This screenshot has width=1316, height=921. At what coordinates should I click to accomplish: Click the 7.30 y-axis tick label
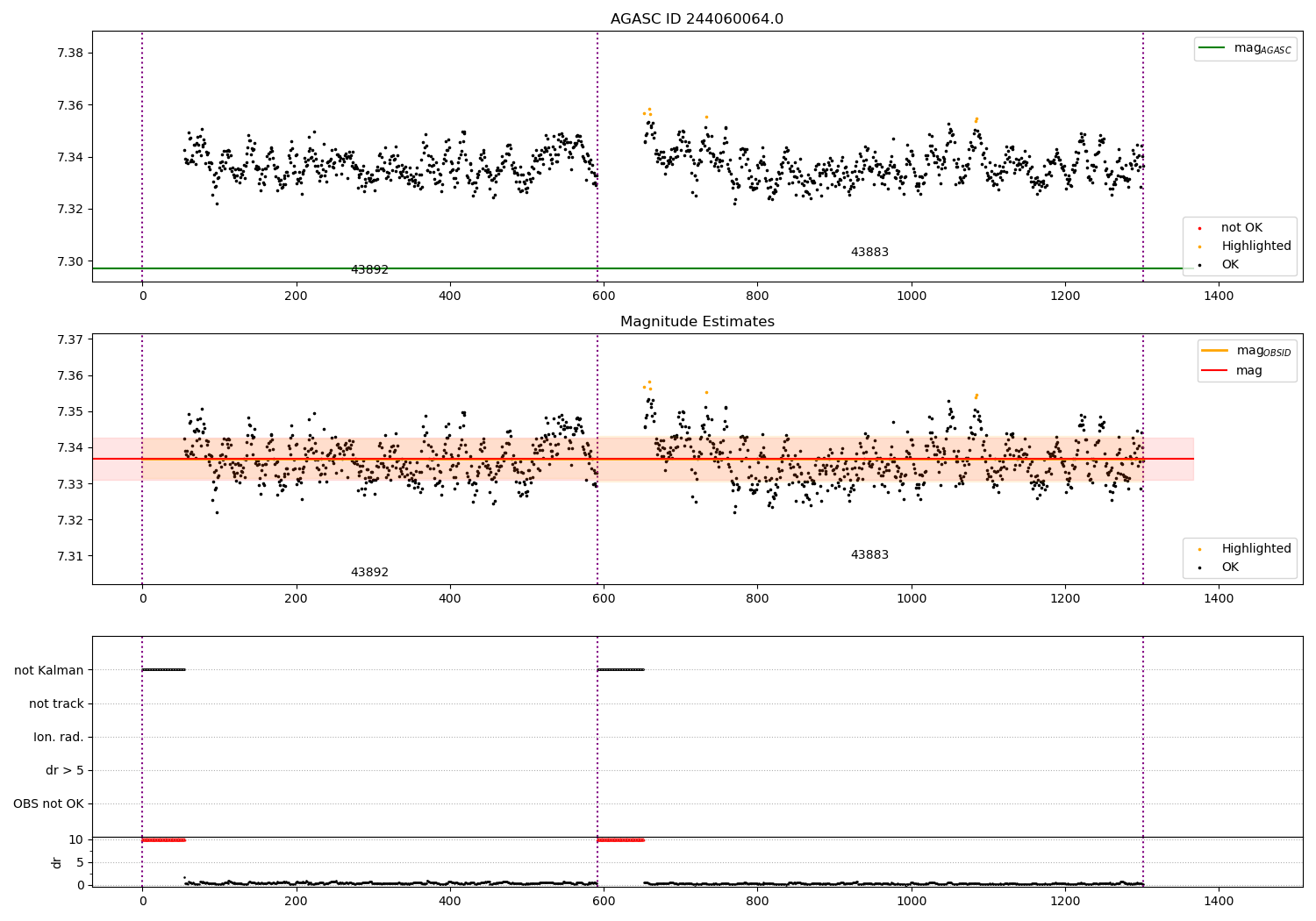(68, 261)
